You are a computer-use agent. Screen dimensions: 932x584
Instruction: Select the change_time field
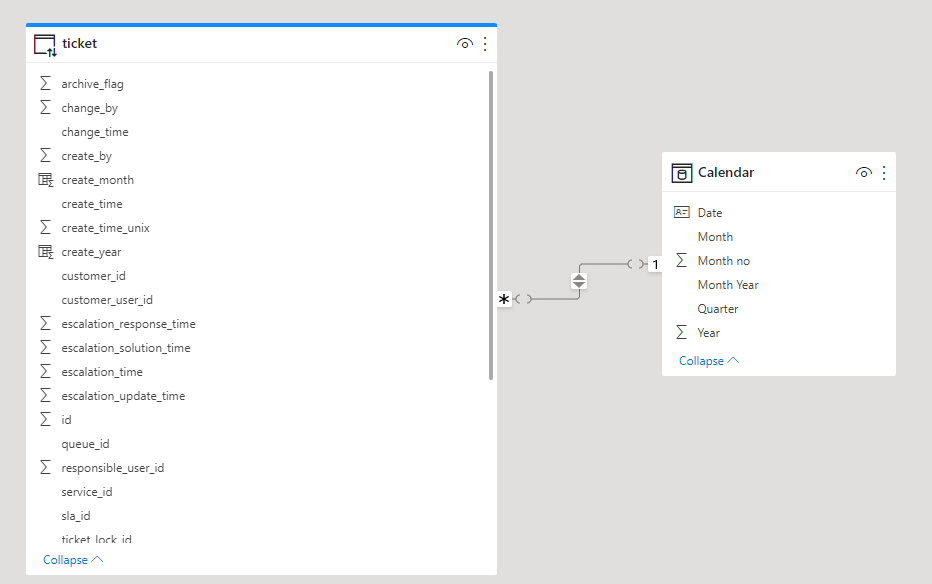tap(95, 132)
